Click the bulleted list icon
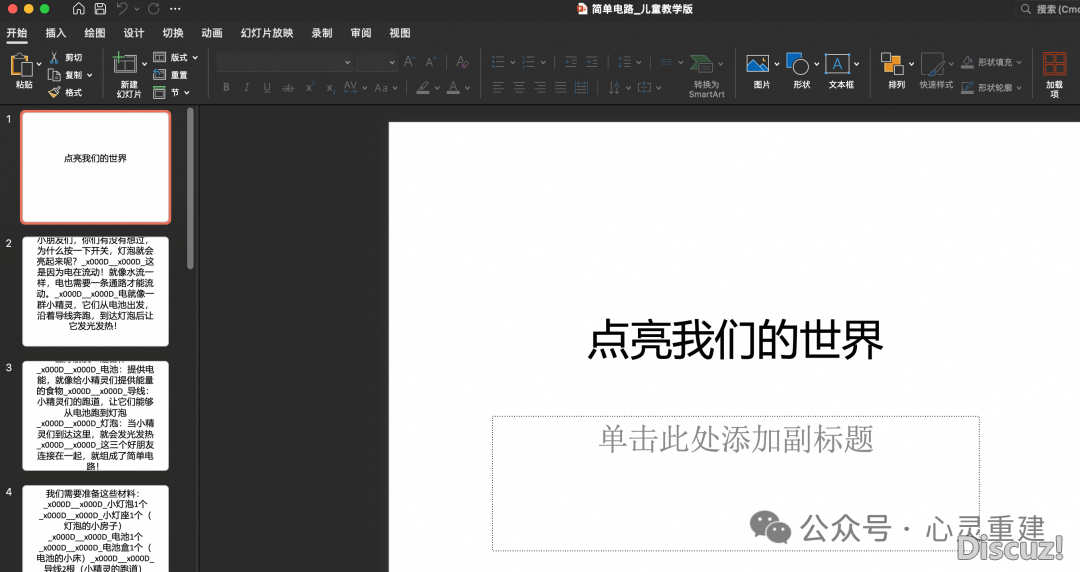 click(x=498, y=62)
